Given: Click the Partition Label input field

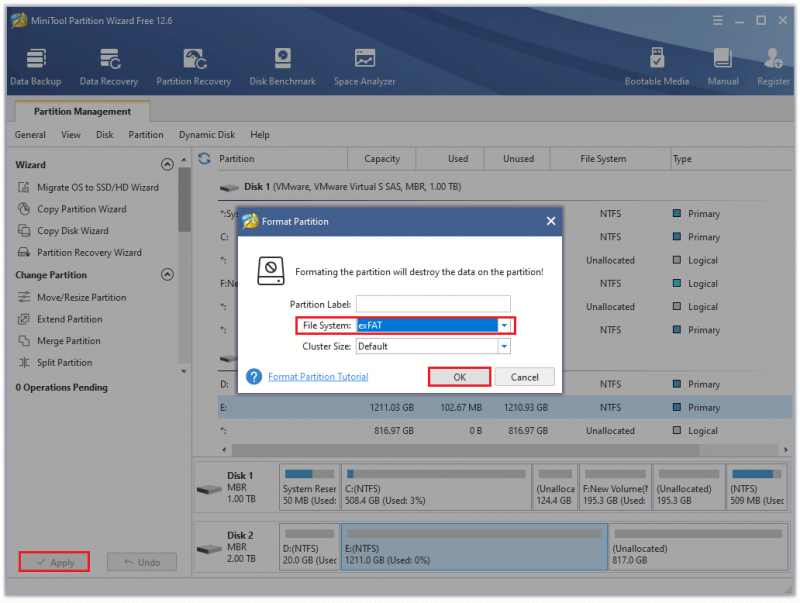Looking at the screenshot, I should (433, 304).
